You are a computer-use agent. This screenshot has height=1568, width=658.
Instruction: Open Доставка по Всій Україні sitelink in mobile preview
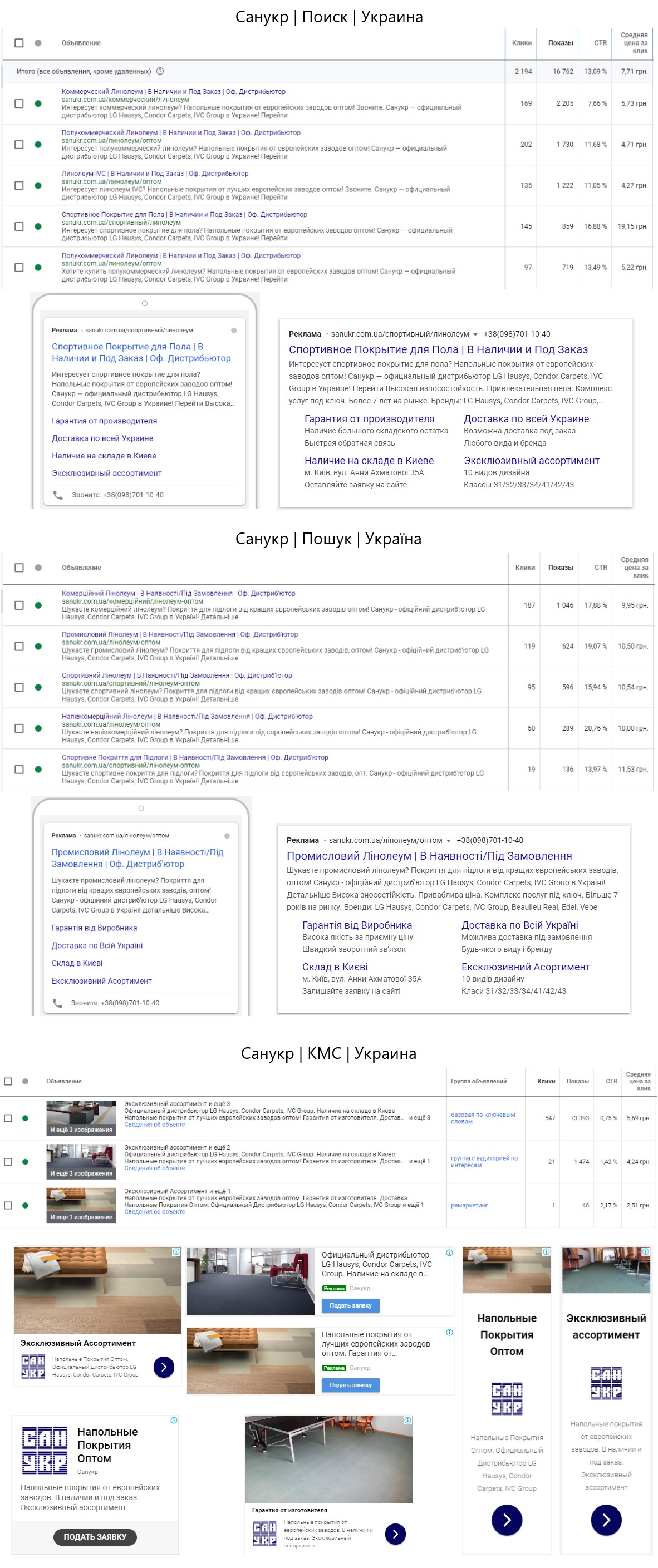(97, 946)
